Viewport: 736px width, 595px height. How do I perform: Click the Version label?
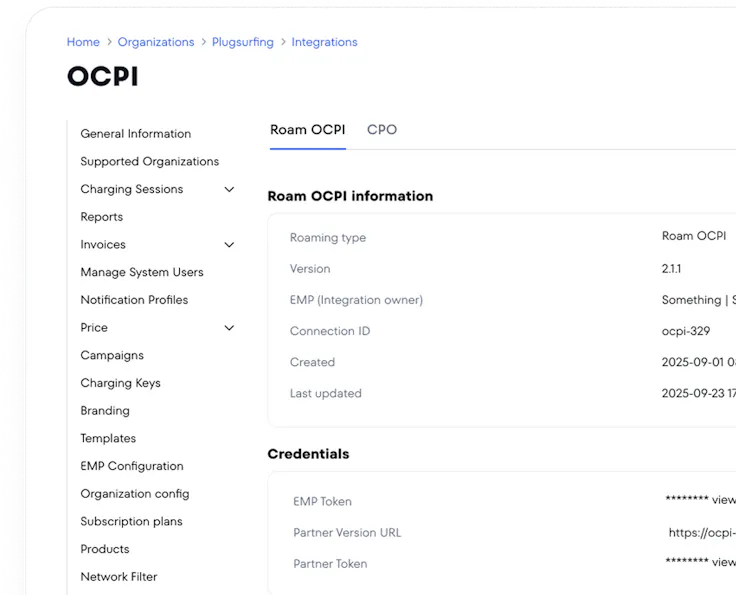coord(310,269)
